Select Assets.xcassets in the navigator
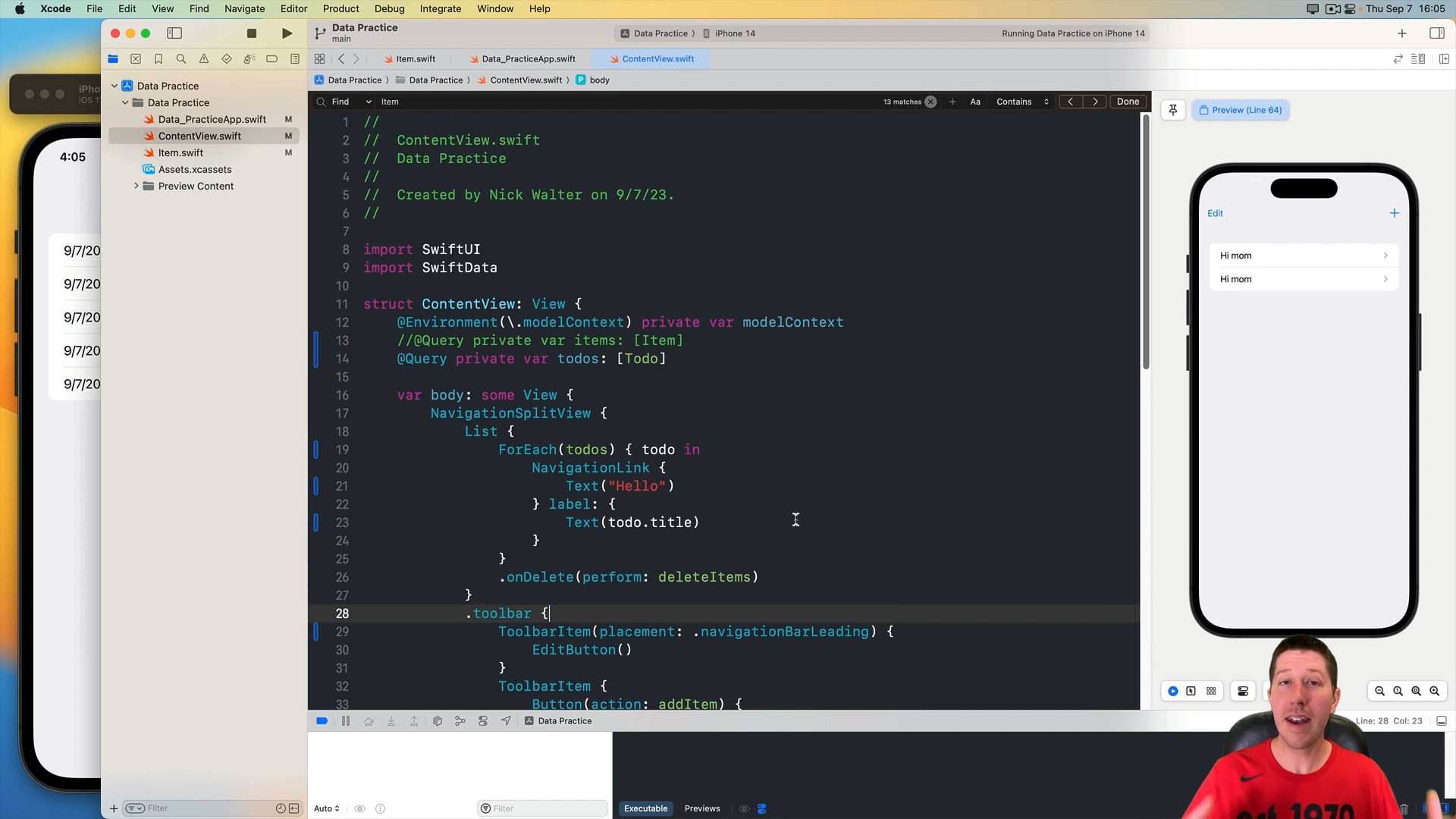This screenshot has height=819, width=1456. (187, 170)
